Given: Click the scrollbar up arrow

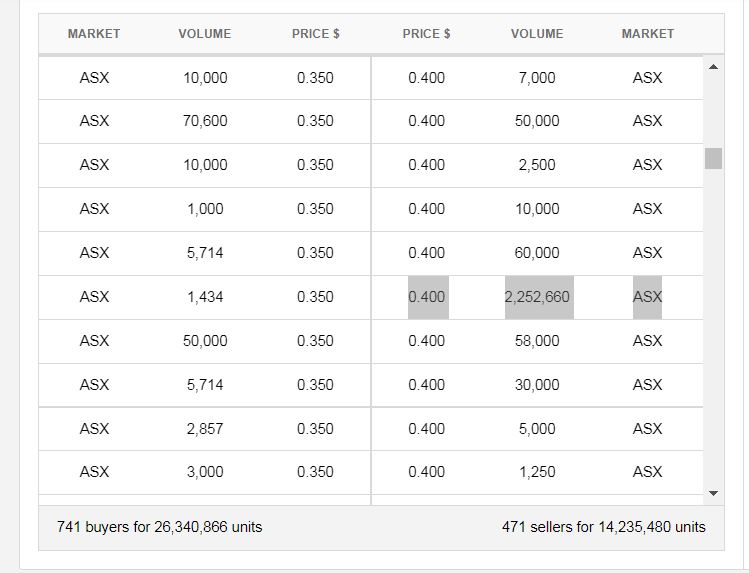Looking at the screenshot, I should (713, 67).
